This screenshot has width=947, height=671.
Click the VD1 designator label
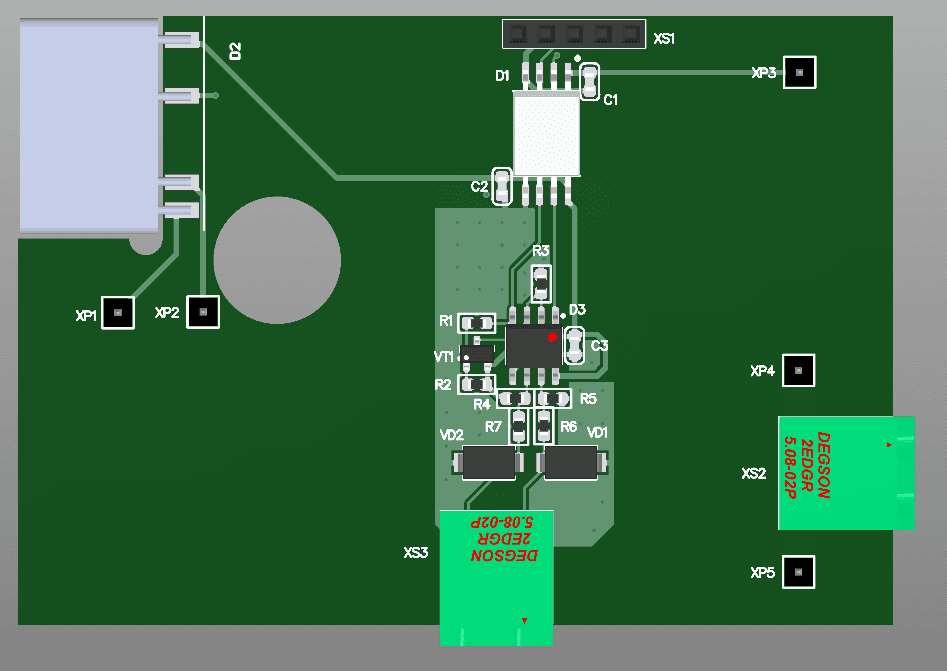[x=597, y=432]
